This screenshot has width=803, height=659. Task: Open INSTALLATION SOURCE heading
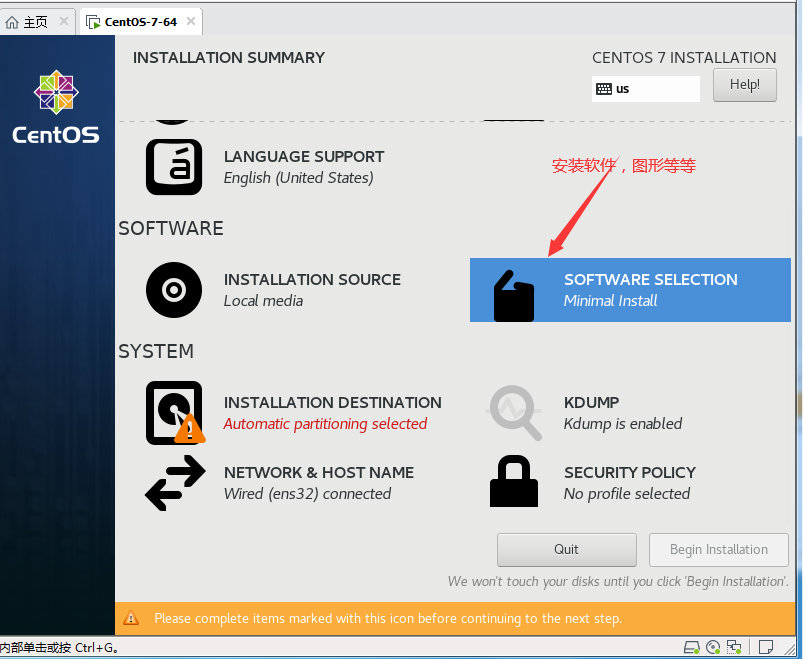pyautogui.click(x=312, y=280)
